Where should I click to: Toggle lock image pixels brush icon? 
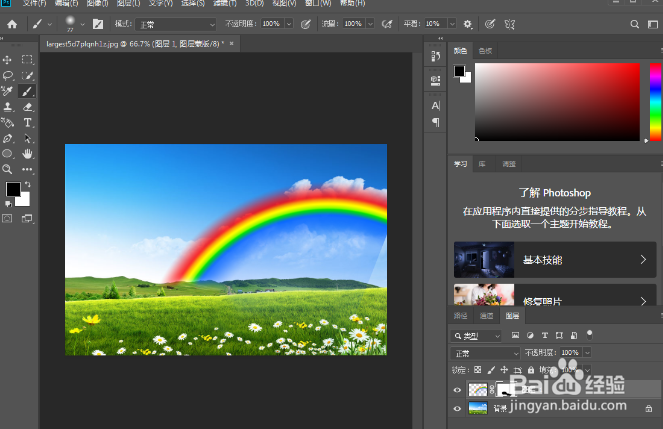click(491, 370)
